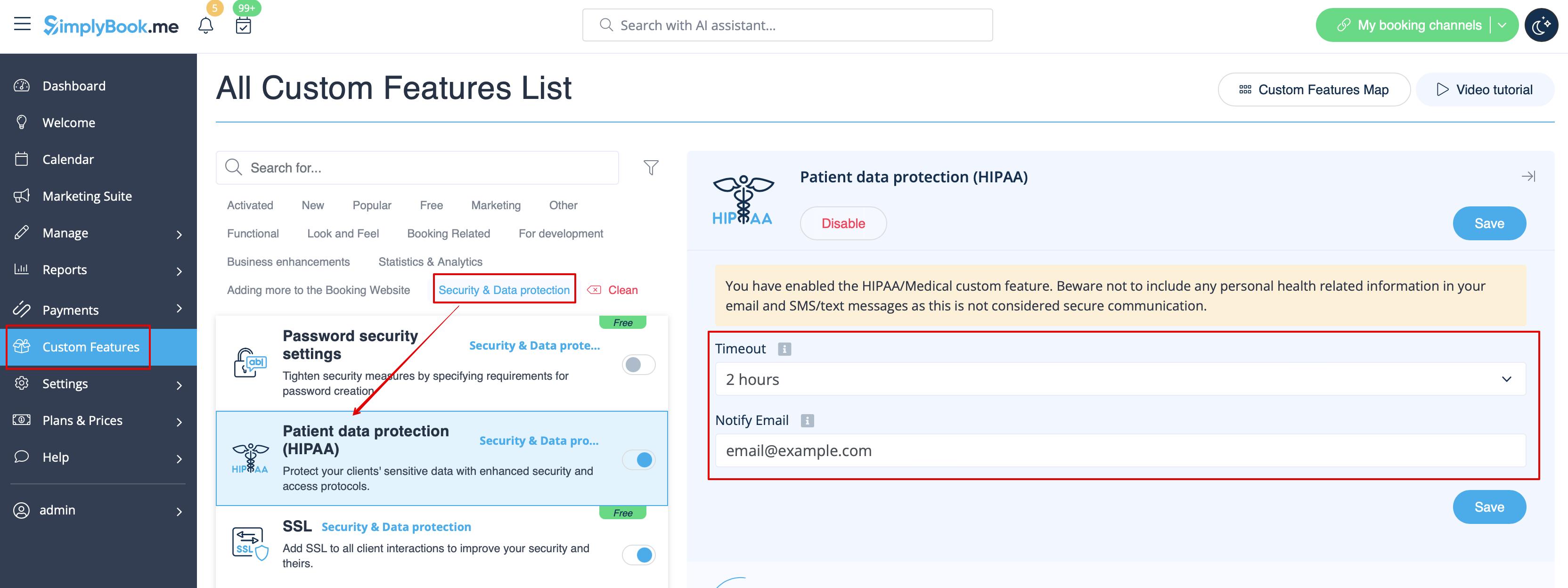The image size is (1568, 588).
Task: Toggle off Patient data protection (HIPAA)
Action: pos(638,459)
